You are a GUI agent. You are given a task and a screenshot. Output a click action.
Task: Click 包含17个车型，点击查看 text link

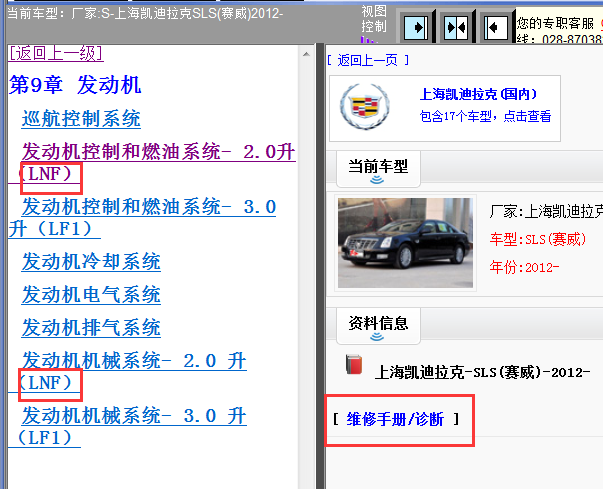485,116
